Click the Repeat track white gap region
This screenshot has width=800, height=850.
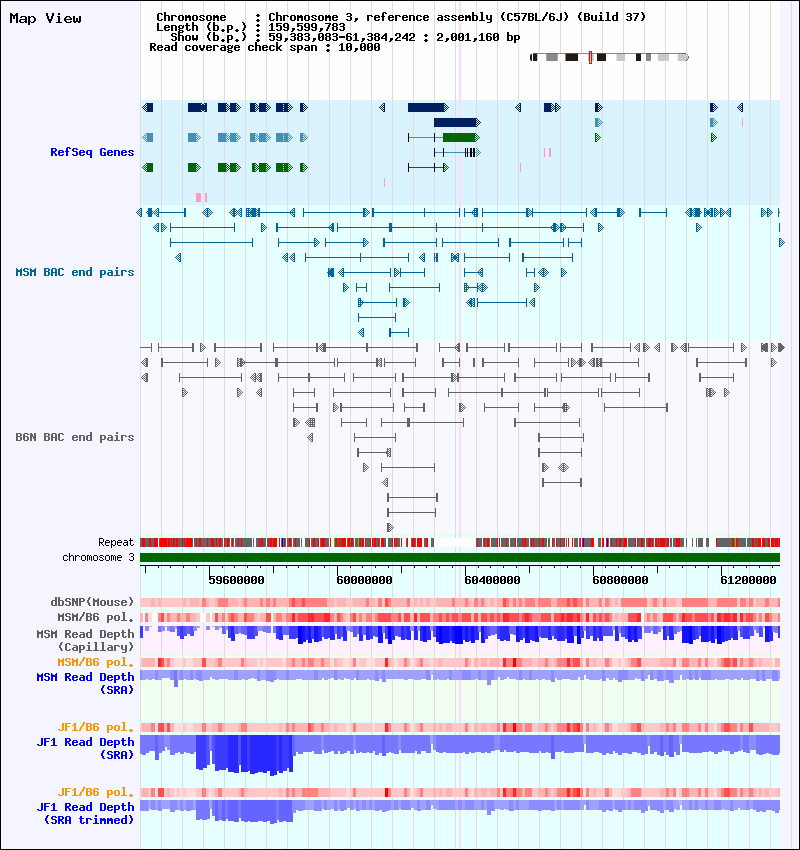pyautogui.click(x=455, y=542)
